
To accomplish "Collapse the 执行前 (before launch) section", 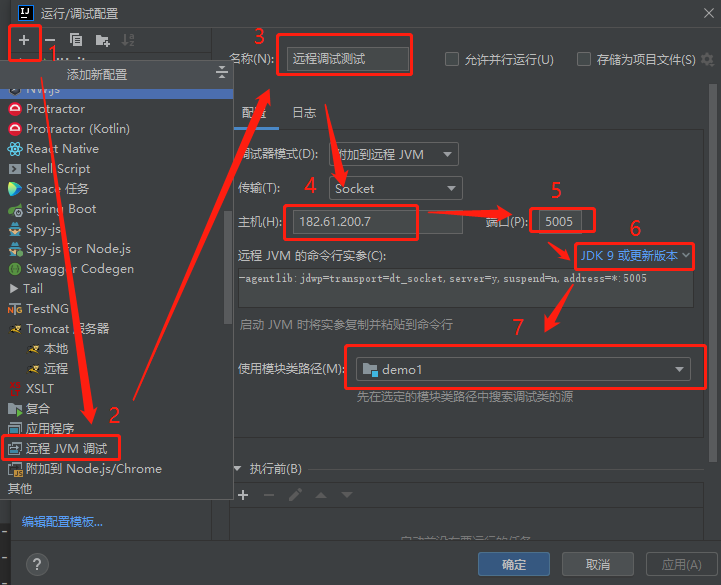I will click(238, 469).
